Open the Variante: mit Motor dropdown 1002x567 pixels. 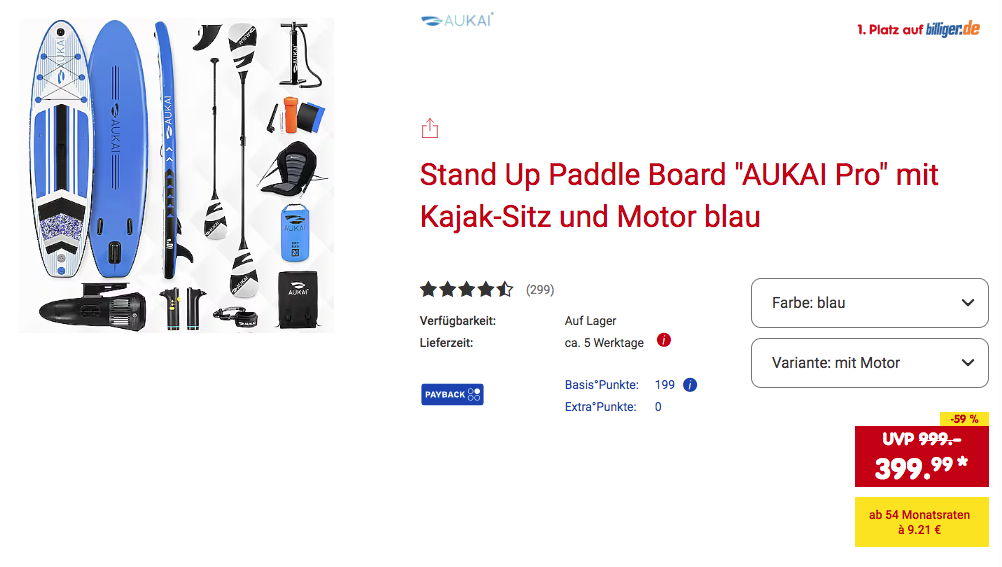[x=870, y=363]
